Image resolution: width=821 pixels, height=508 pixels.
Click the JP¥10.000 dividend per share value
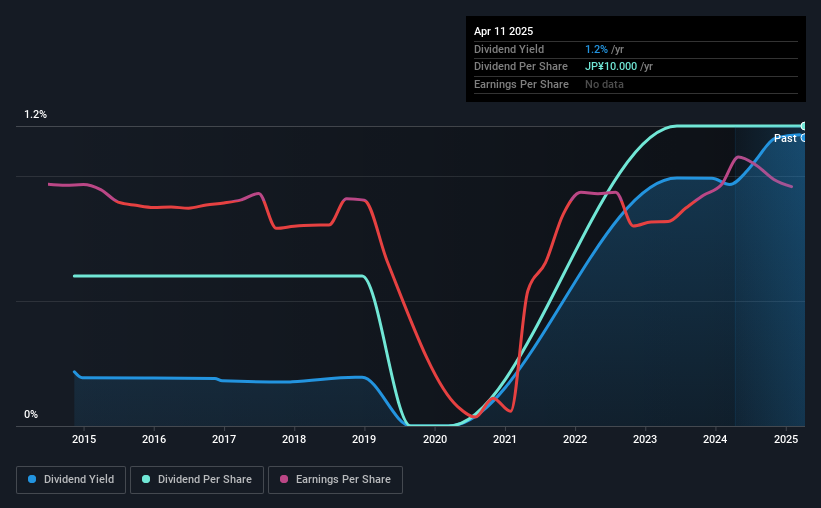611,67
